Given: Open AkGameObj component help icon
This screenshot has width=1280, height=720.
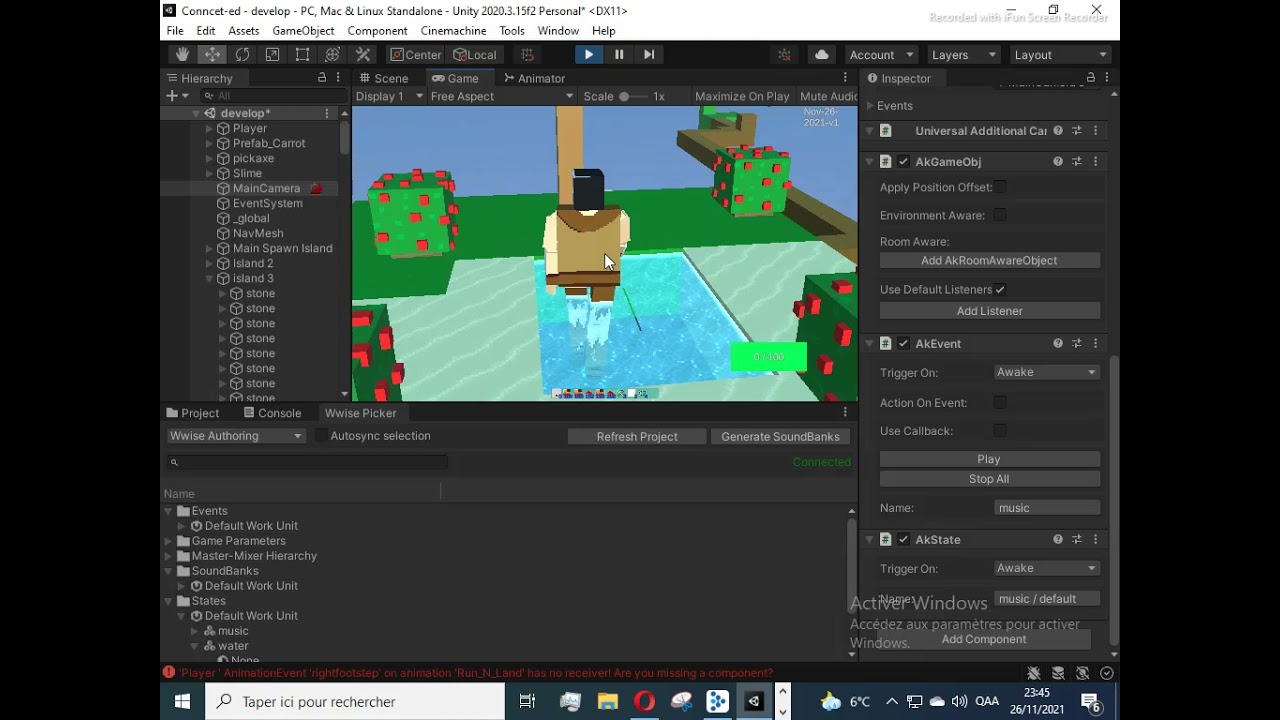Looking at the screenshot, I should (1058, 161).
